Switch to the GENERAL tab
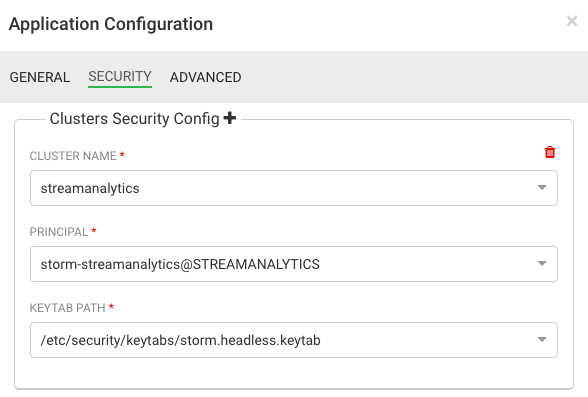 (40, 77)
